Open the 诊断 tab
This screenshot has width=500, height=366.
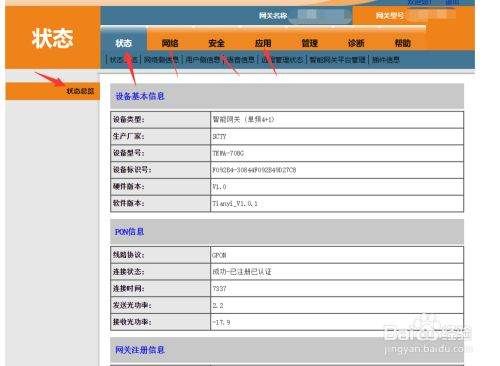356,43
